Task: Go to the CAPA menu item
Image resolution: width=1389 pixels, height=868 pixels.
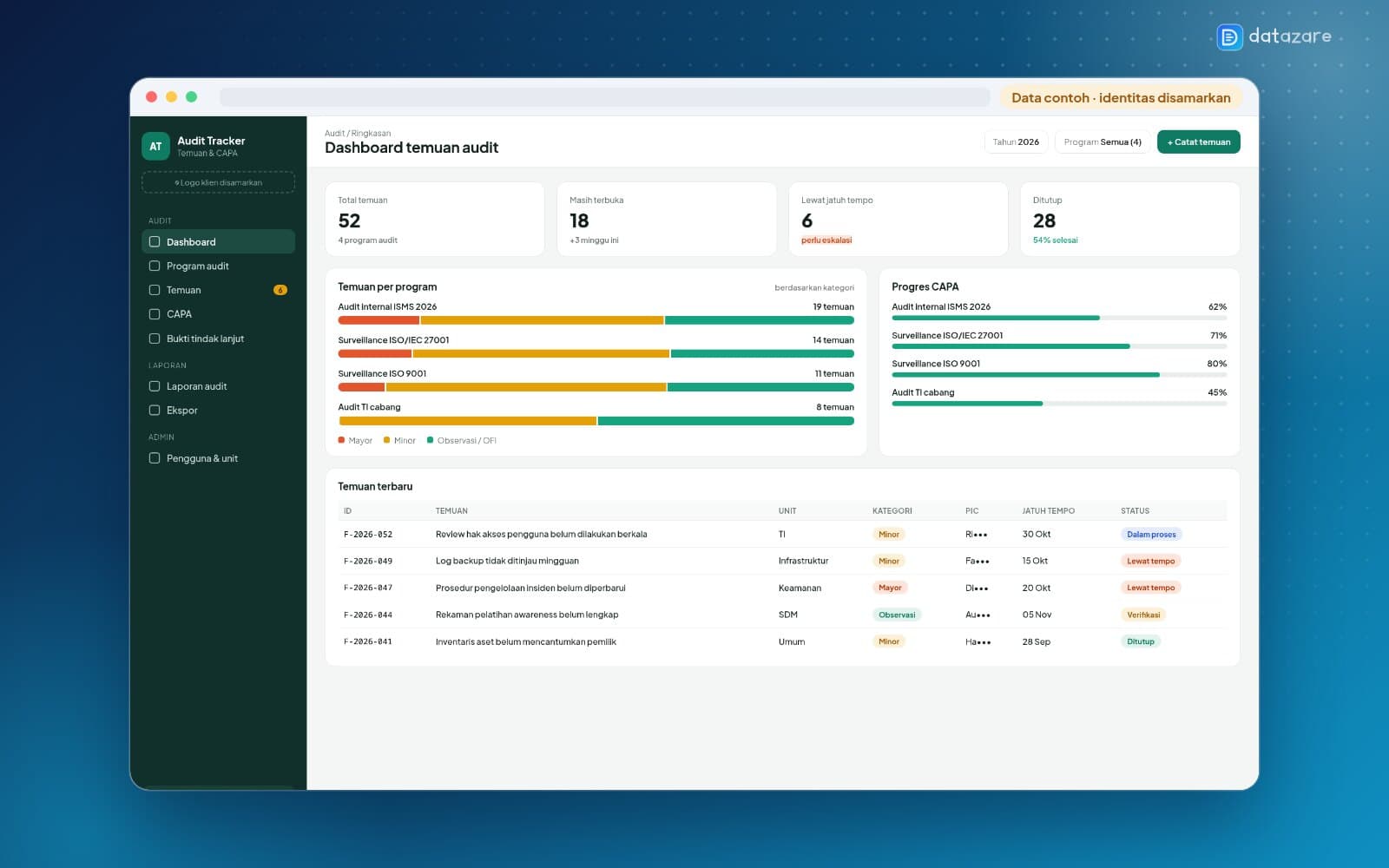Action: click(218, 314)
